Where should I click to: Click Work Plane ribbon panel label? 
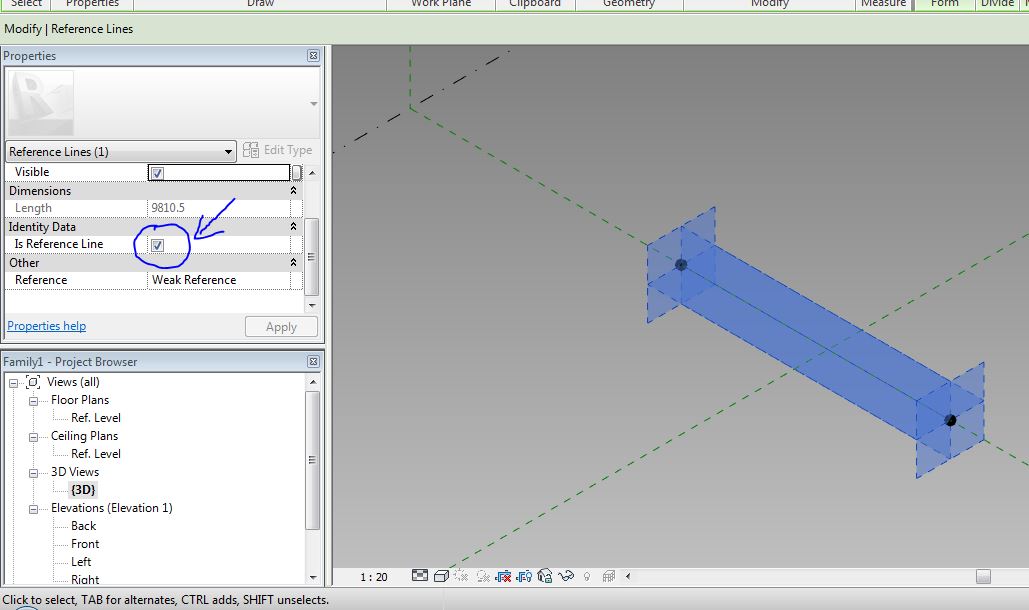coord(441,3)
